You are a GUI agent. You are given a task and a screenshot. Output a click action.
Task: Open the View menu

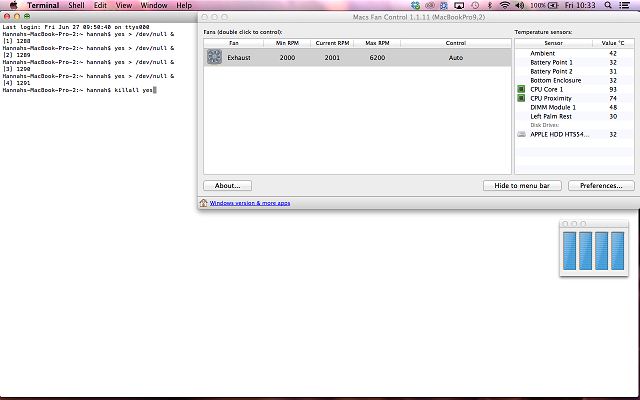click(124, 5)
